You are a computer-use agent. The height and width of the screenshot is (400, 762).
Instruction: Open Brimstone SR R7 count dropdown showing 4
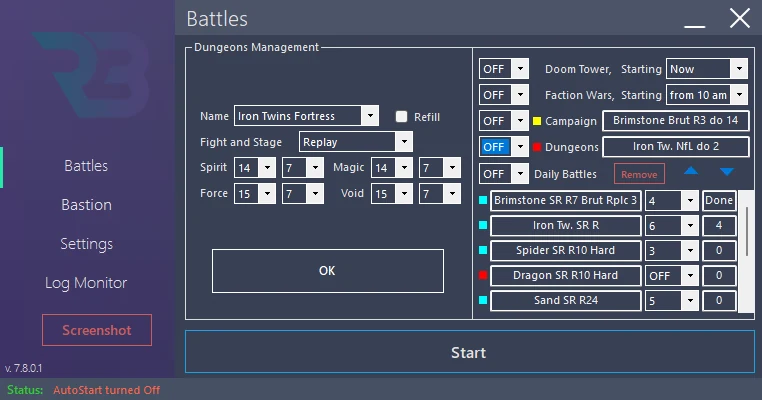coord(672,200)
